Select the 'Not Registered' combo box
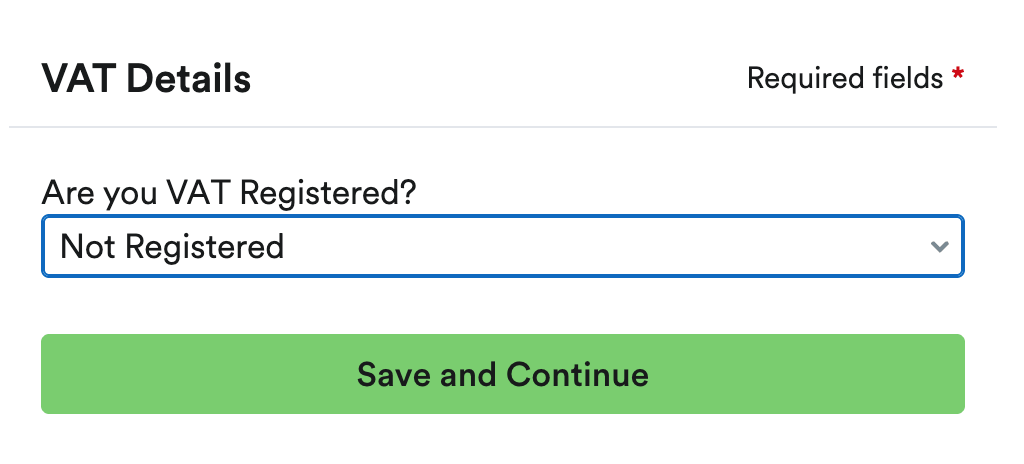Screen dimensions: 1024x464 pos(502,246)
